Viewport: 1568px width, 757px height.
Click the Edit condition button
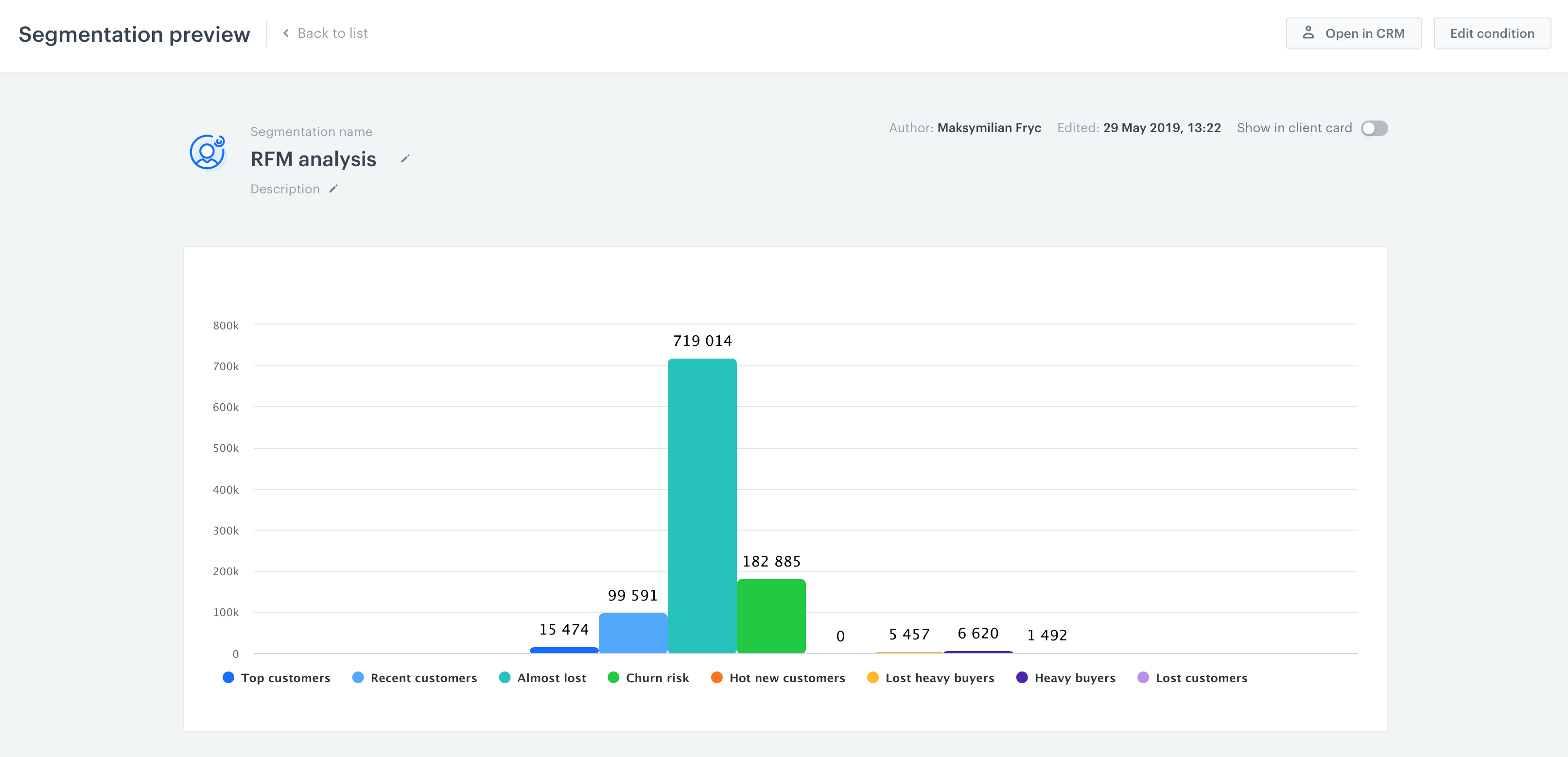(1491, 33)
